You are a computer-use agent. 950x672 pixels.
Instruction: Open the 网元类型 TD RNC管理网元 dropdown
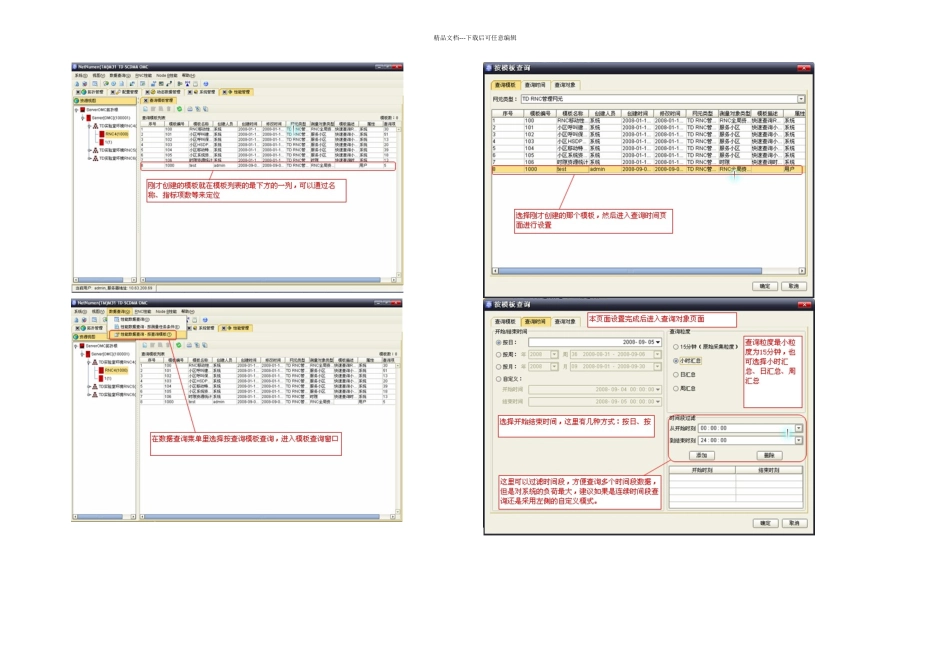(801, 99)
